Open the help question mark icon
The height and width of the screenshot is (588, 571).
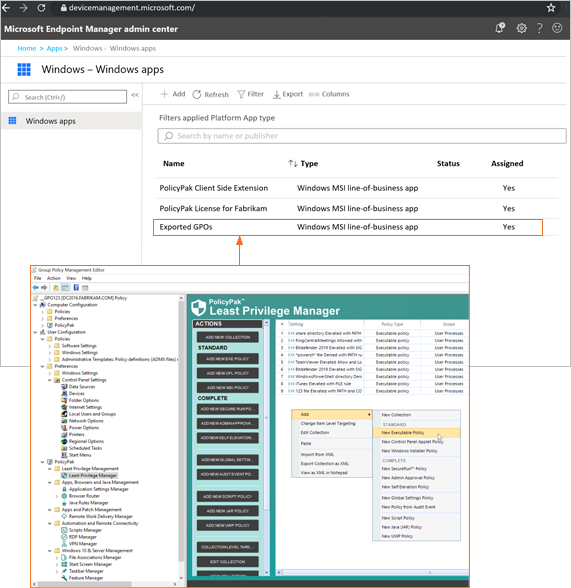tap(540, 28)
